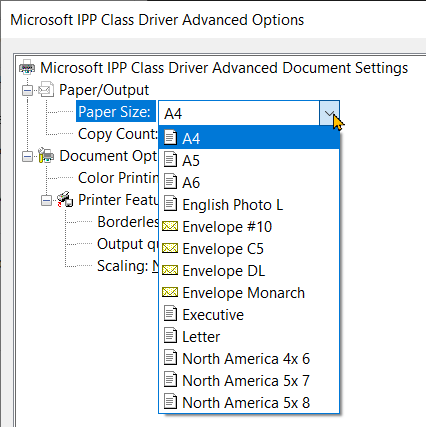Viewport: 426px width, 427px height.
Task: Collapse the Document Options tree node
Action: (28, 156)
